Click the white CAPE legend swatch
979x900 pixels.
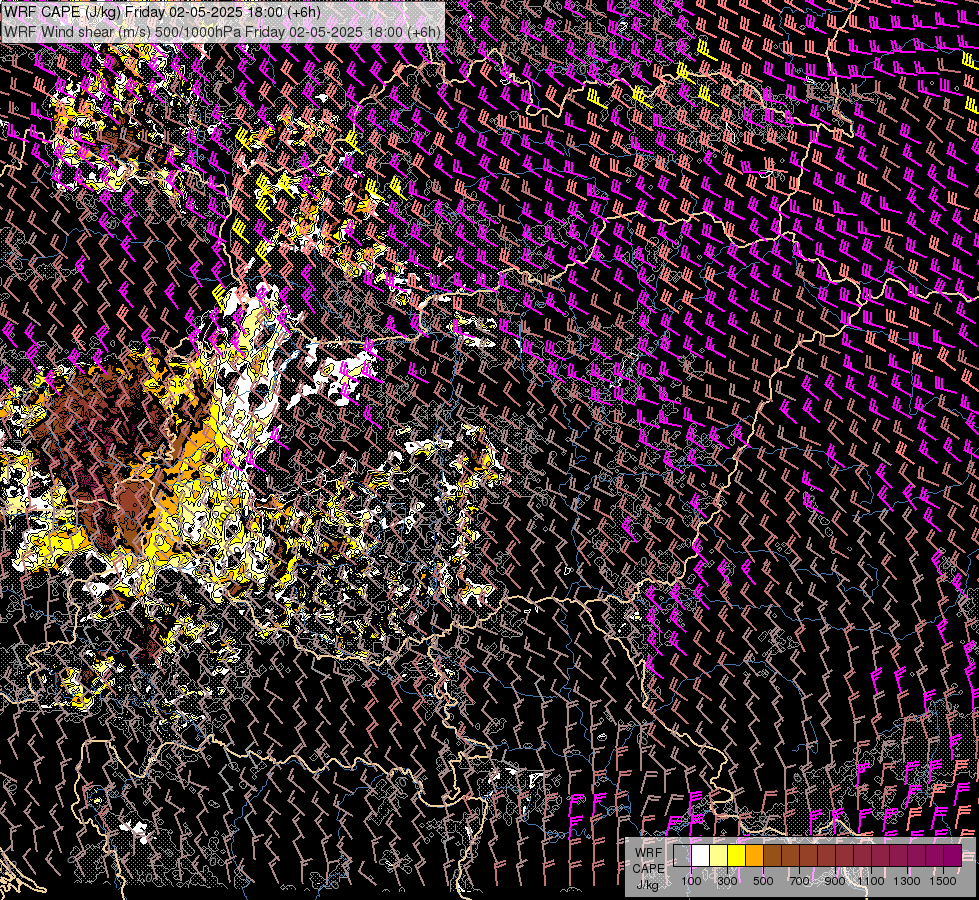[701, 856]
